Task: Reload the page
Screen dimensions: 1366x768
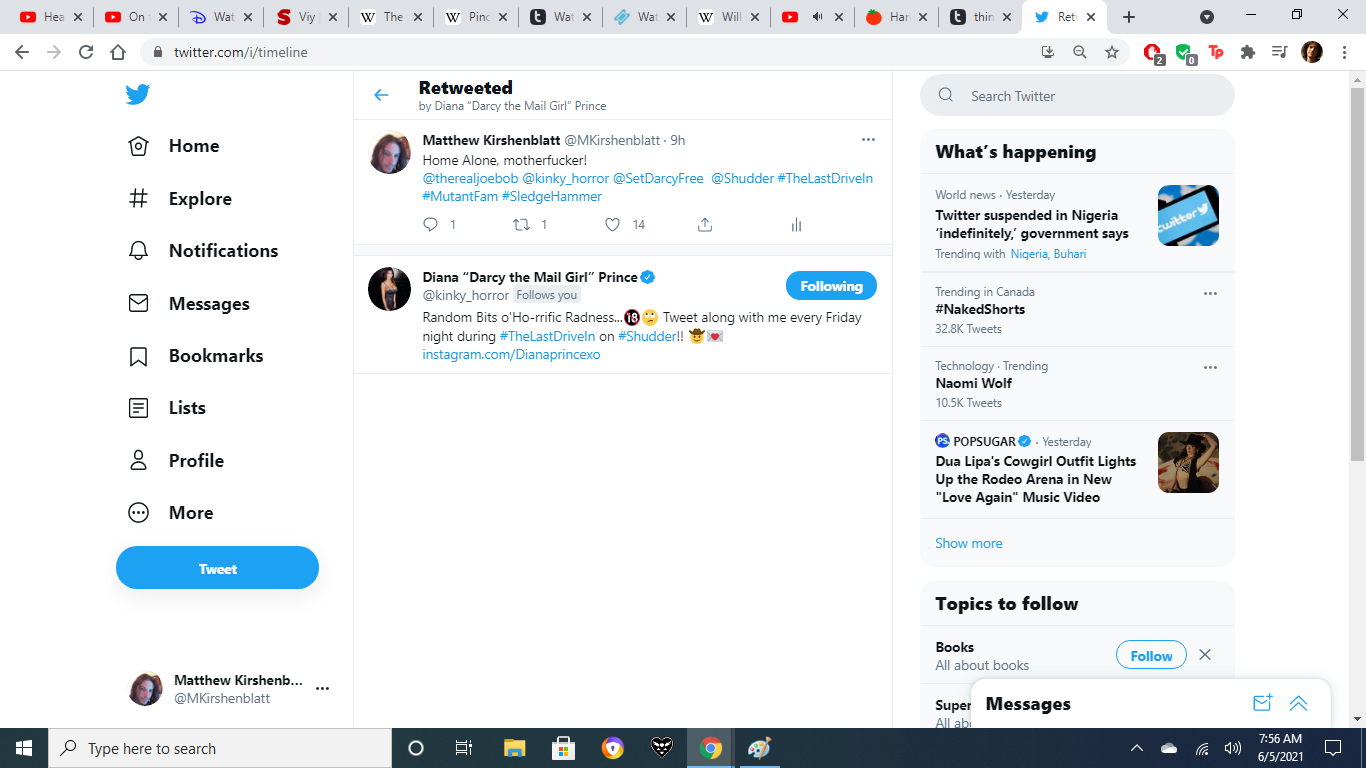Action: 86,52
